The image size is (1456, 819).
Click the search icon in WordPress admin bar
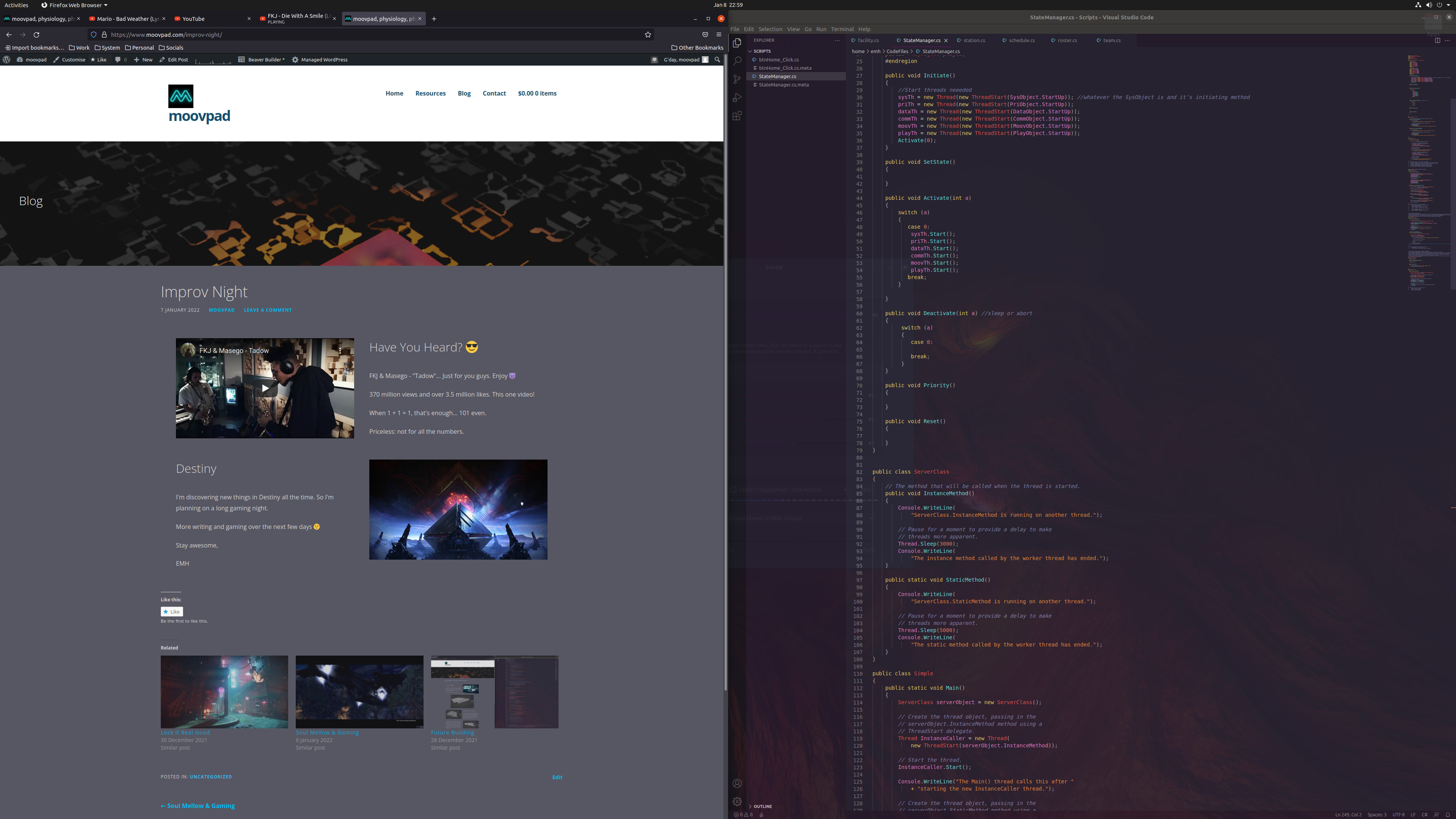[717, 60]
